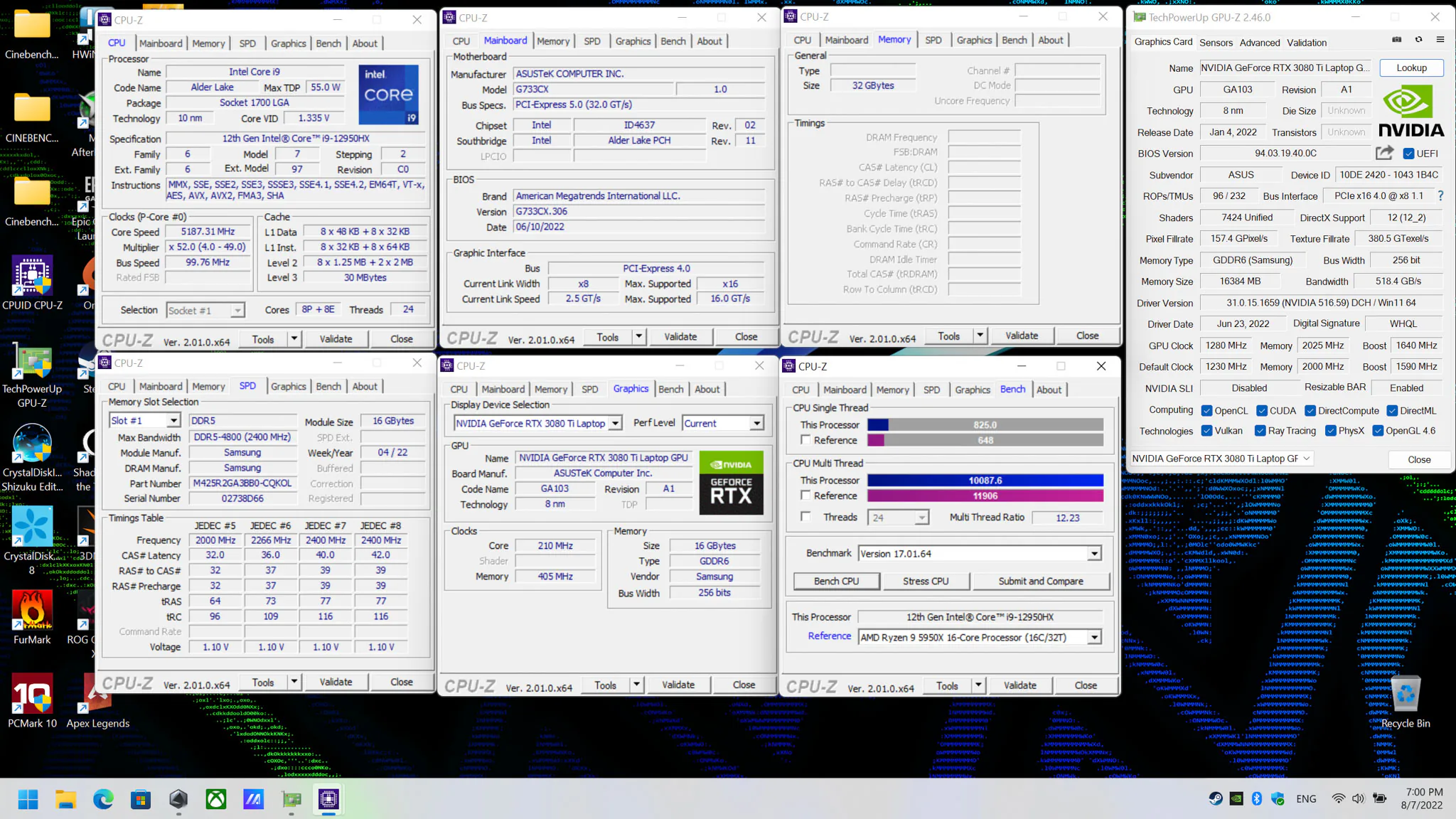The height and width of the screenshot is (819, 1456).
Task: Open the Socket #1 selection dropdown
Action: [205, 310]
